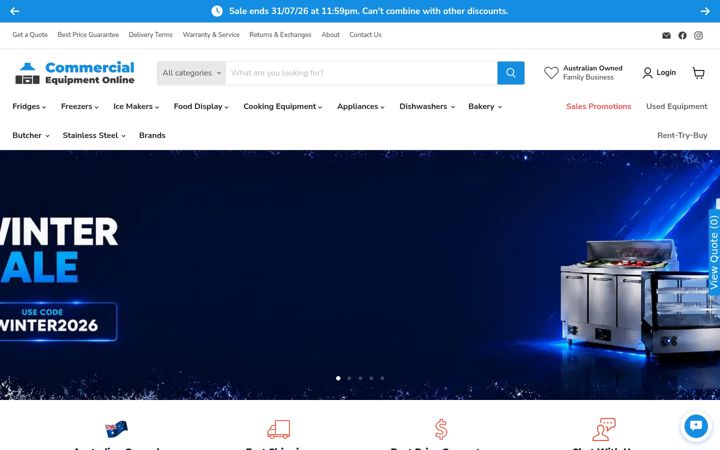Open the Contact Us link

pos(366,35)
